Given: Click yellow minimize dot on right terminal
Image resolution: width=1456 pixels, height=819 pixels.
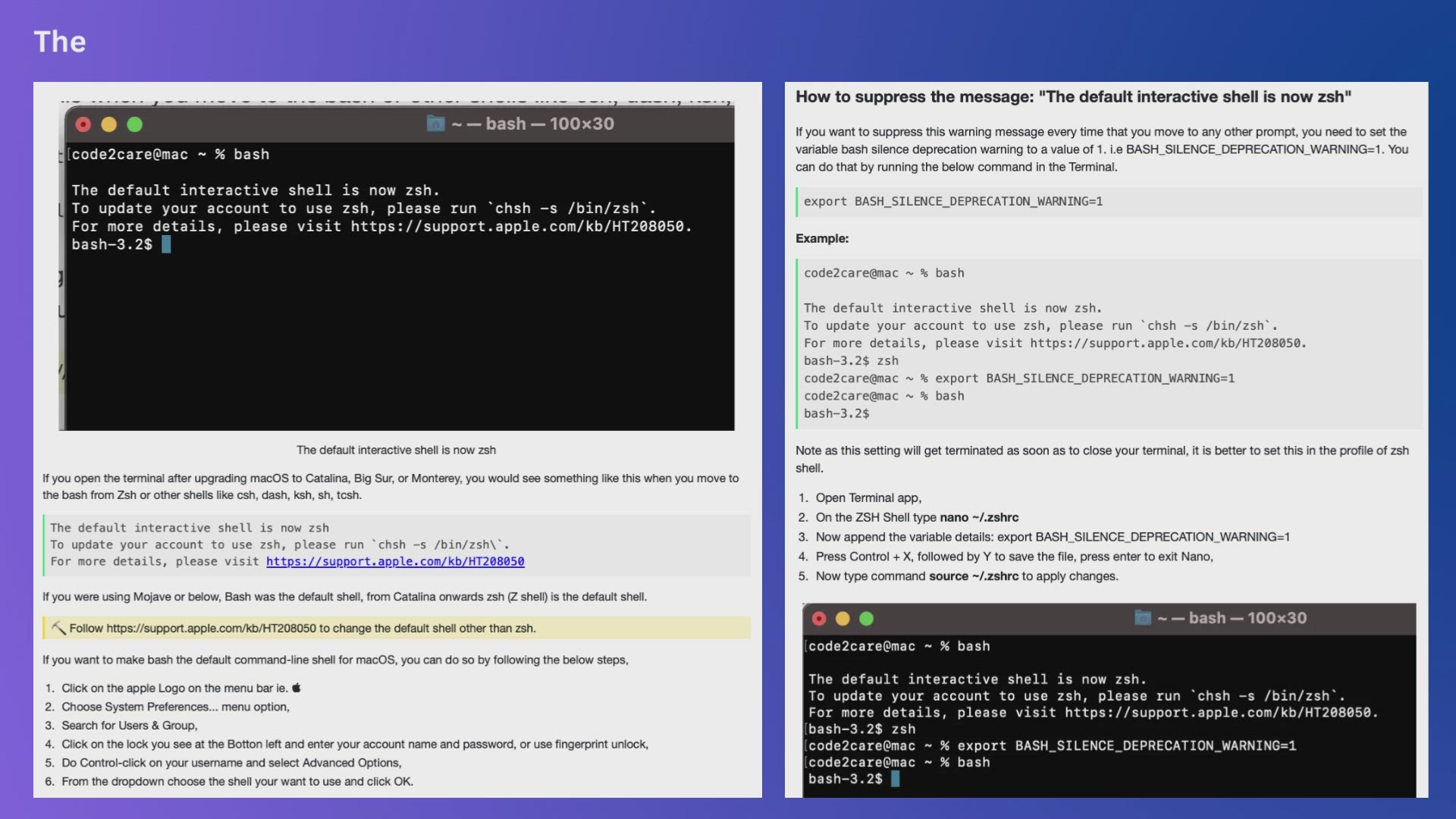Looking at the screenshot, I should (843, 619).
